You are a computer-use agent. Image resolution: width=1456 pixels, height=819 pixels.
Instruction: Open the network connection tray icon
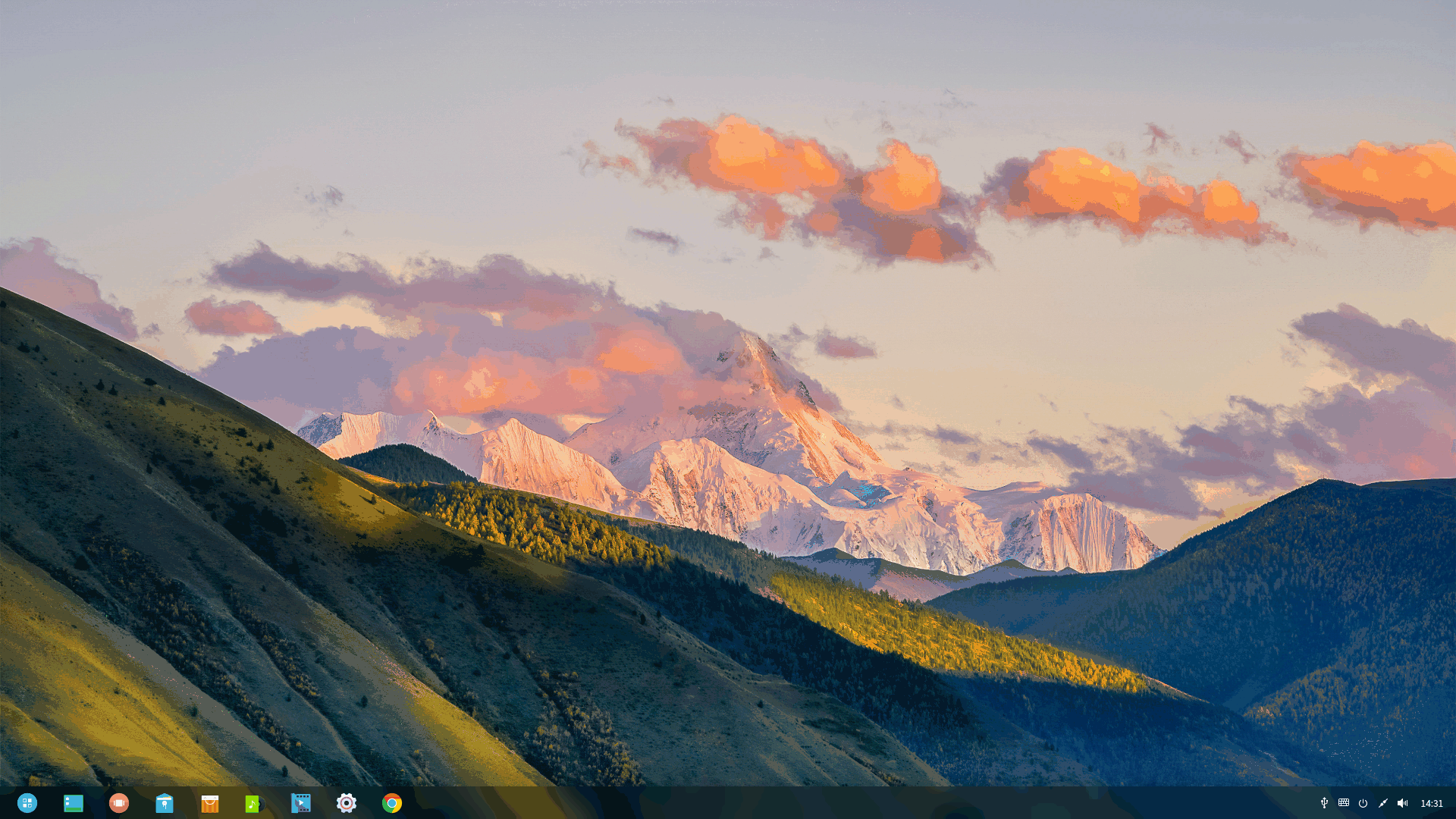point(1382,803)
